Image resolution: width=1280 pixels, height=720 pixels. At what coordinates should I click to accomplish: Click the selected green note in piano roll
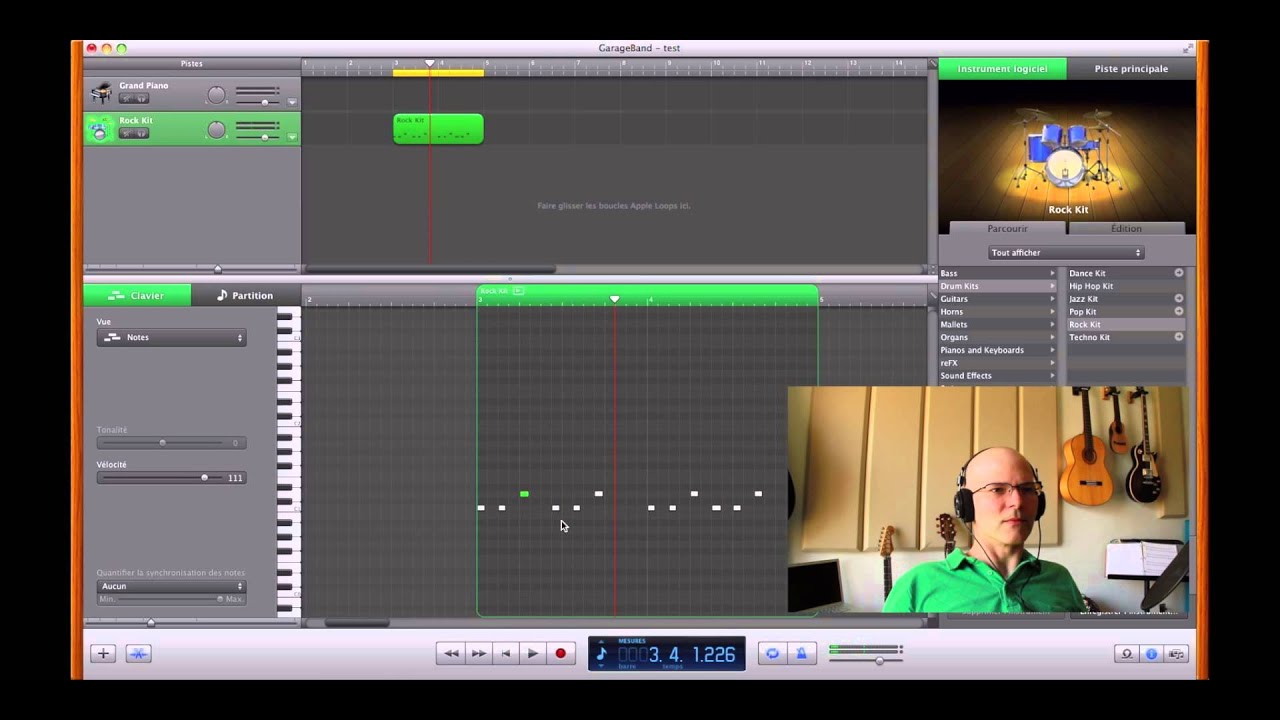(x=524, y=494)
